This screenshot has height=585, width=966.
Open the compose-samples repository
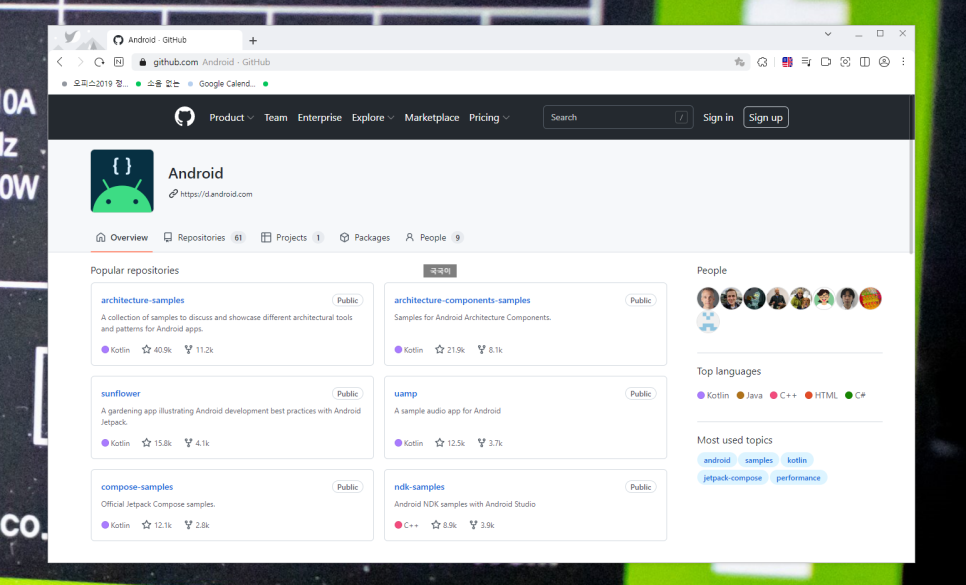pyautogui.click(x=137, y=486)
